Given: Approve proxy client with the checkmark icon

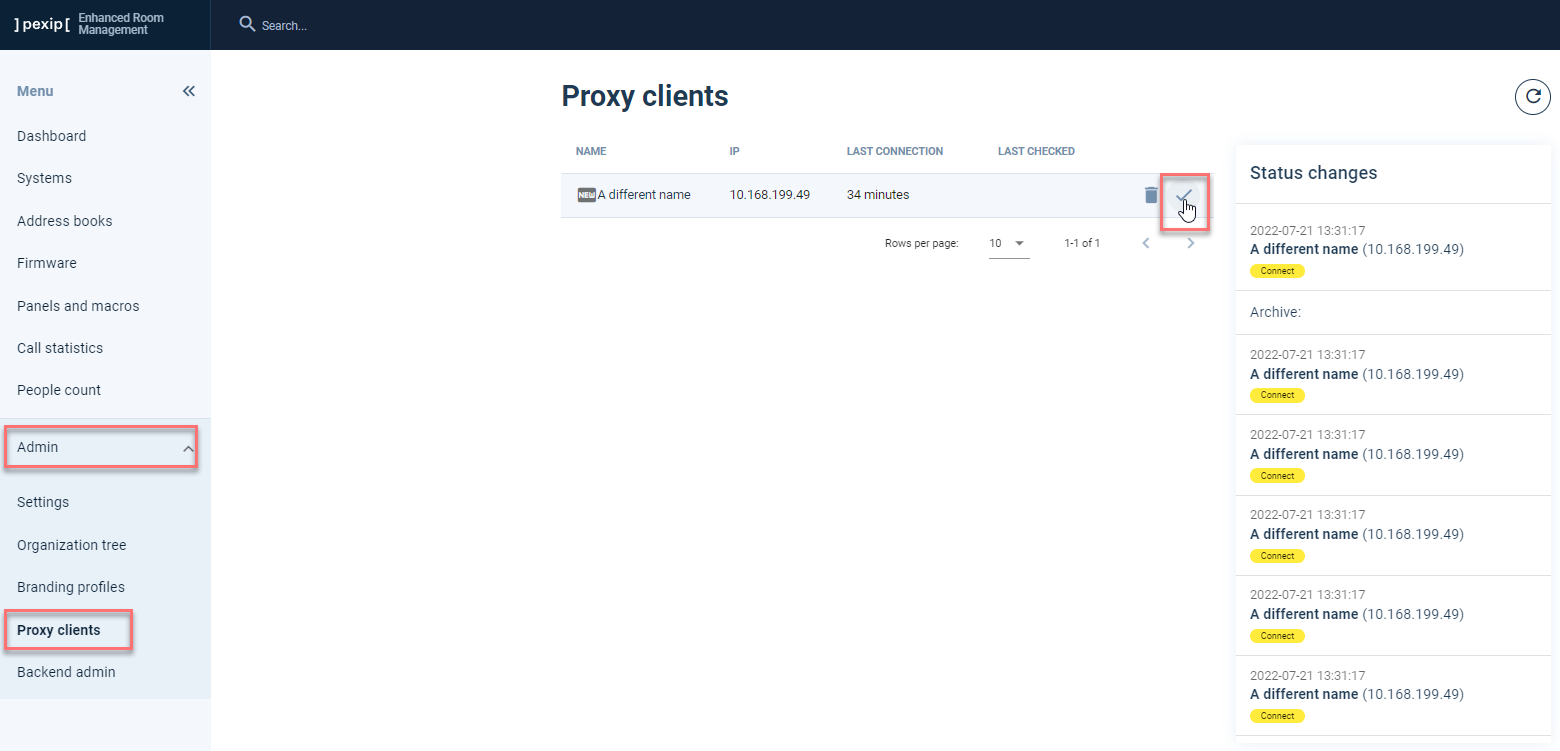Looking at the screenshot, I should (x=1184, y=196).
